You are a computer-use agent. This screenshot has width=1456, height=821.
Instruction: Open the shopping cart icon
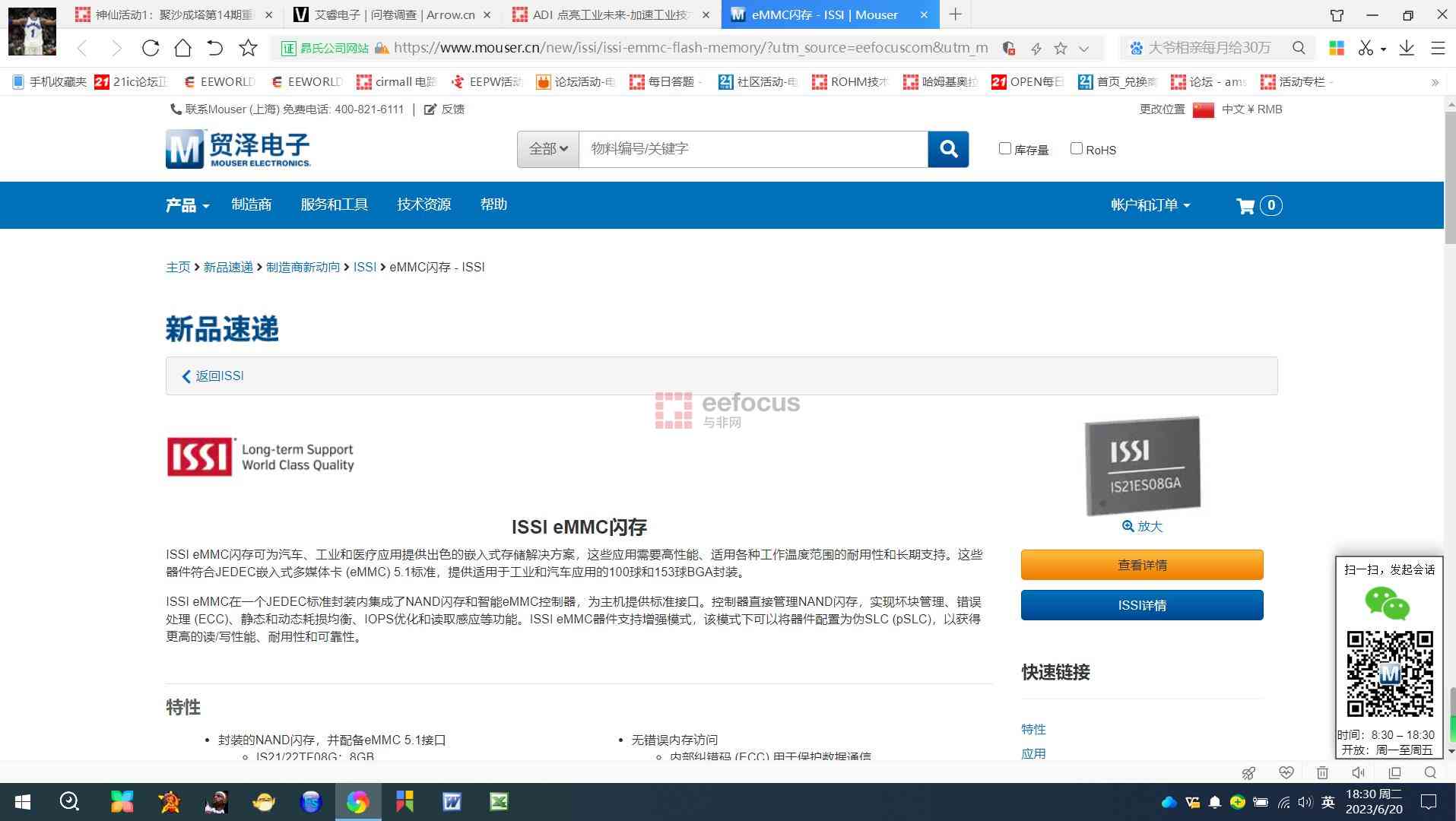tap(1245, 205)
